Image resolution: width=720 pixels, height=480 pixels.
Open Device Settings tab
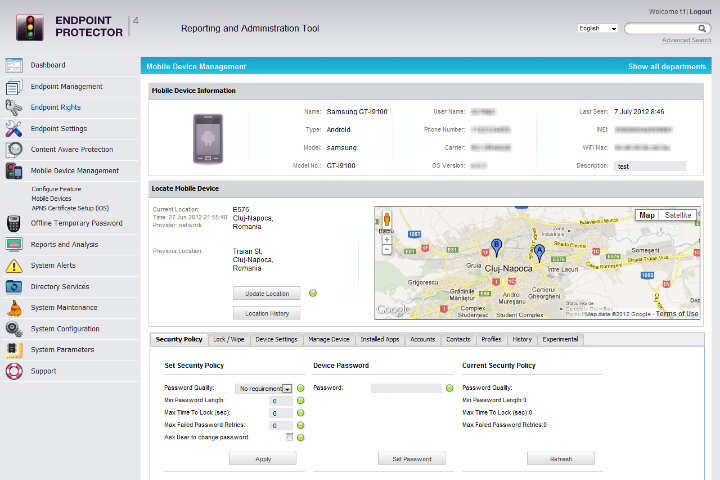(x=276, y=339)
